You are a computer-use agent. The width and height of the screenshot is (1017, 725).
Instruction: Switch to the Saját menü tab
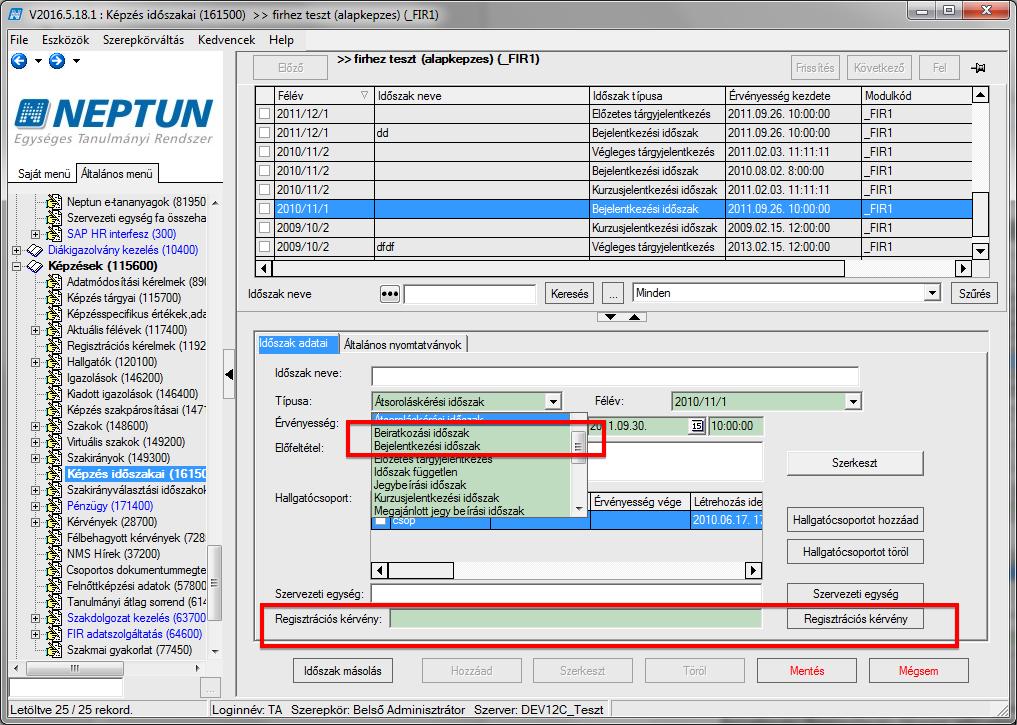[x=44, y=174]
